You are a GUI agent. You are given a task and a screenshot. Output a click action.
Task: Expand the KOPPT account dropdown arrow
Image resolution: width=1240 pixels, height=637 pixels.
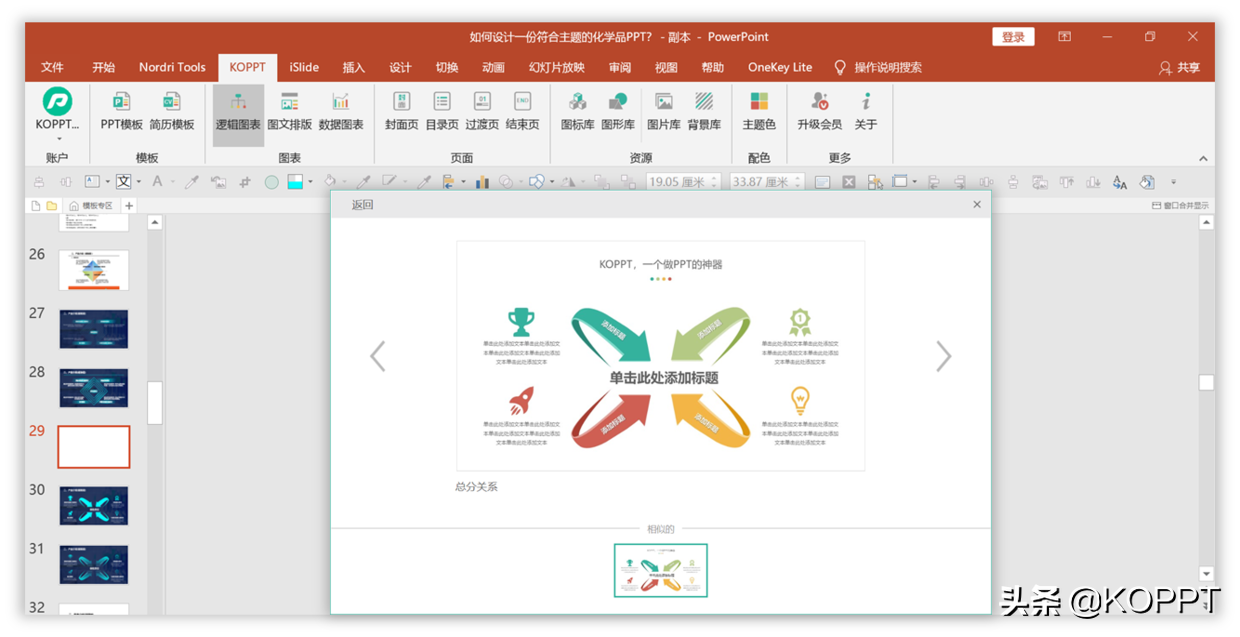[x=59, y=138]
